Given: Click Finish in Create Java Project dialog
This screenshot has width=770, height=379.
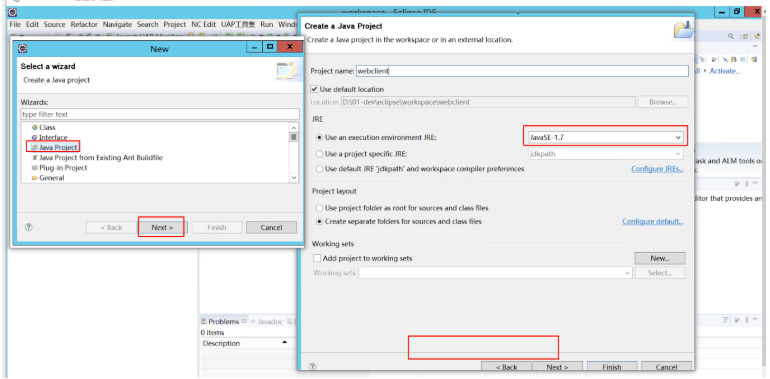Looking at the screenshot, I should (x=611, y=367).
